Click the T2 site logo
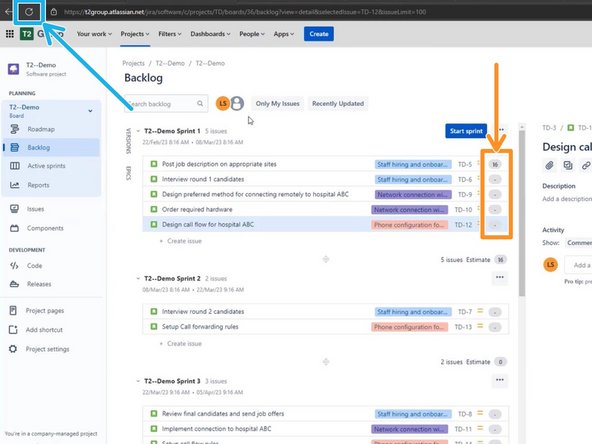 26,34
